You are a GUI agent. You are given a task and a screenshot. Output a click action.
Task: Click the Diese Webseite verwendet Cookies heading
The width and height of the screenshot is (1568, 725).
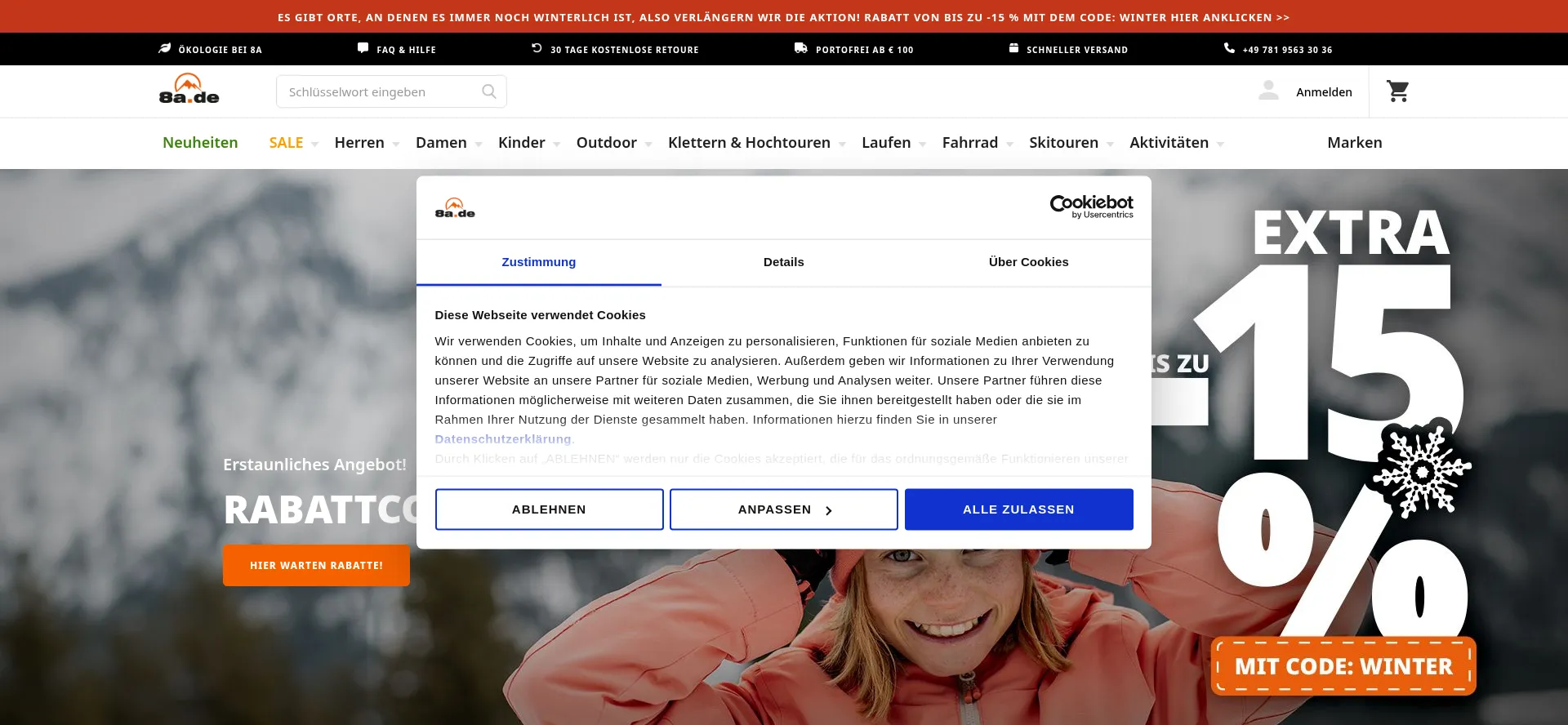540,315
